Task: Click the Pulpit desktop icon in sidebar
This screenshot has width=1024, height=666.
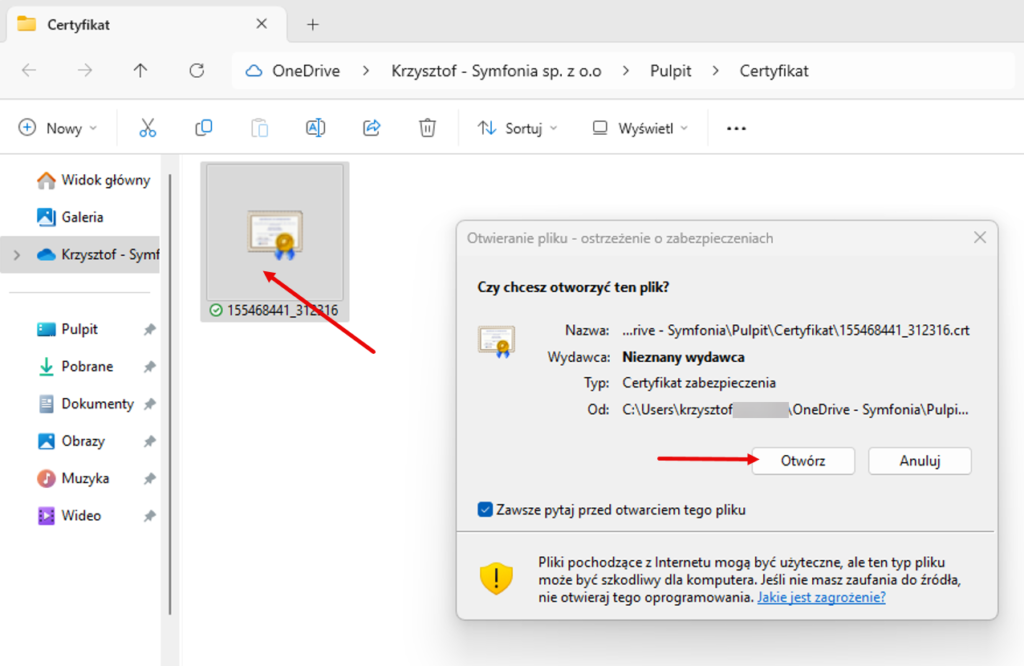Action: click(x=46, y=329)
